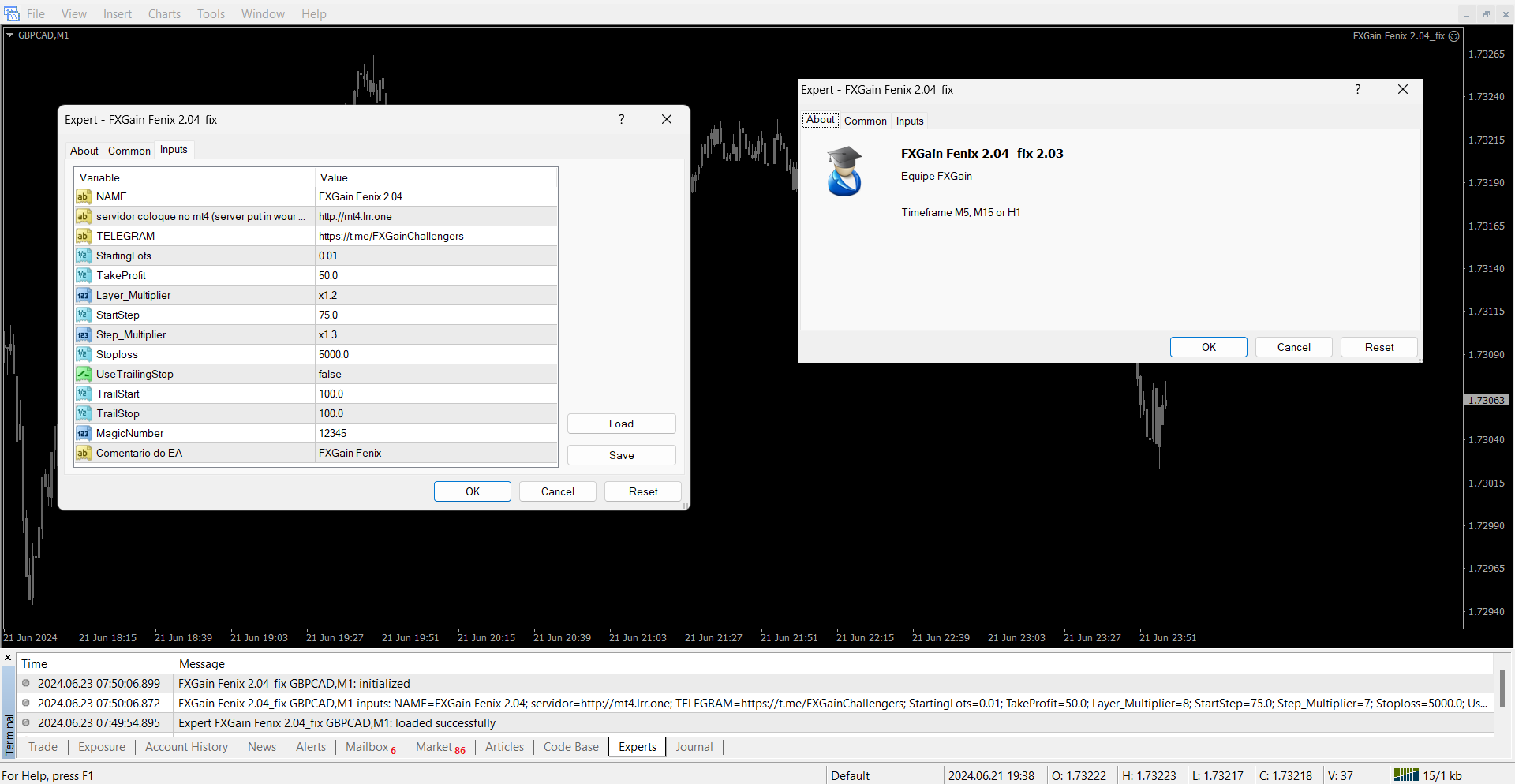Viewport: 1515px width, 784px height.
Task: Click the Layer_Multiplier integer icon
Action: coord(84,295)
